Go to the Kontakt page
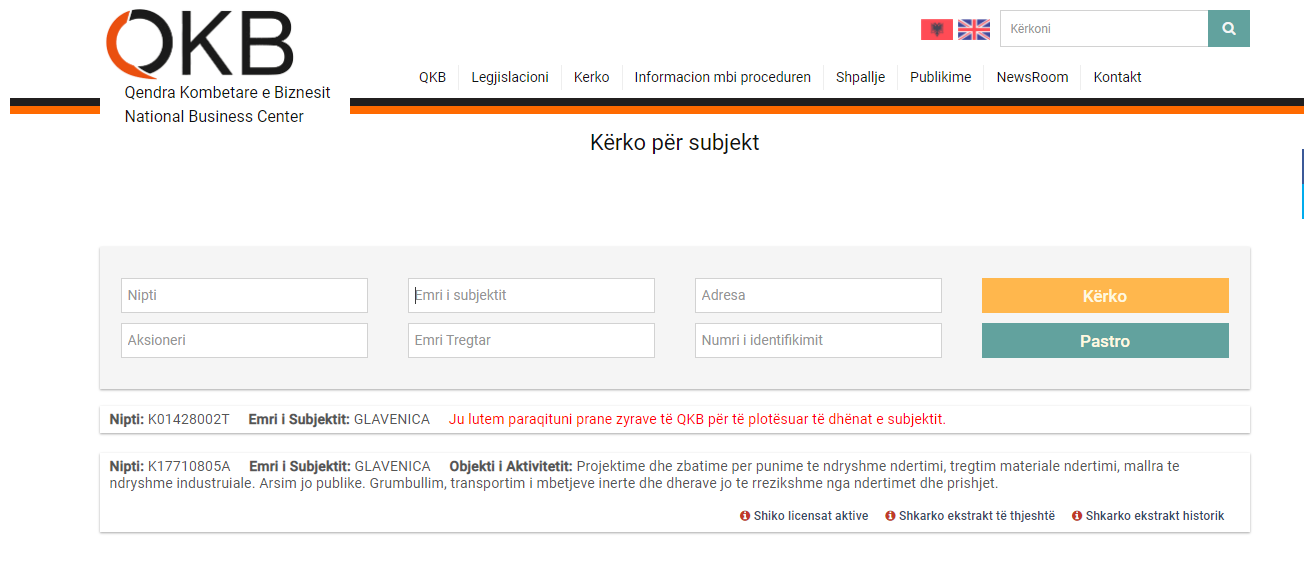 (x=1117, y=77)
